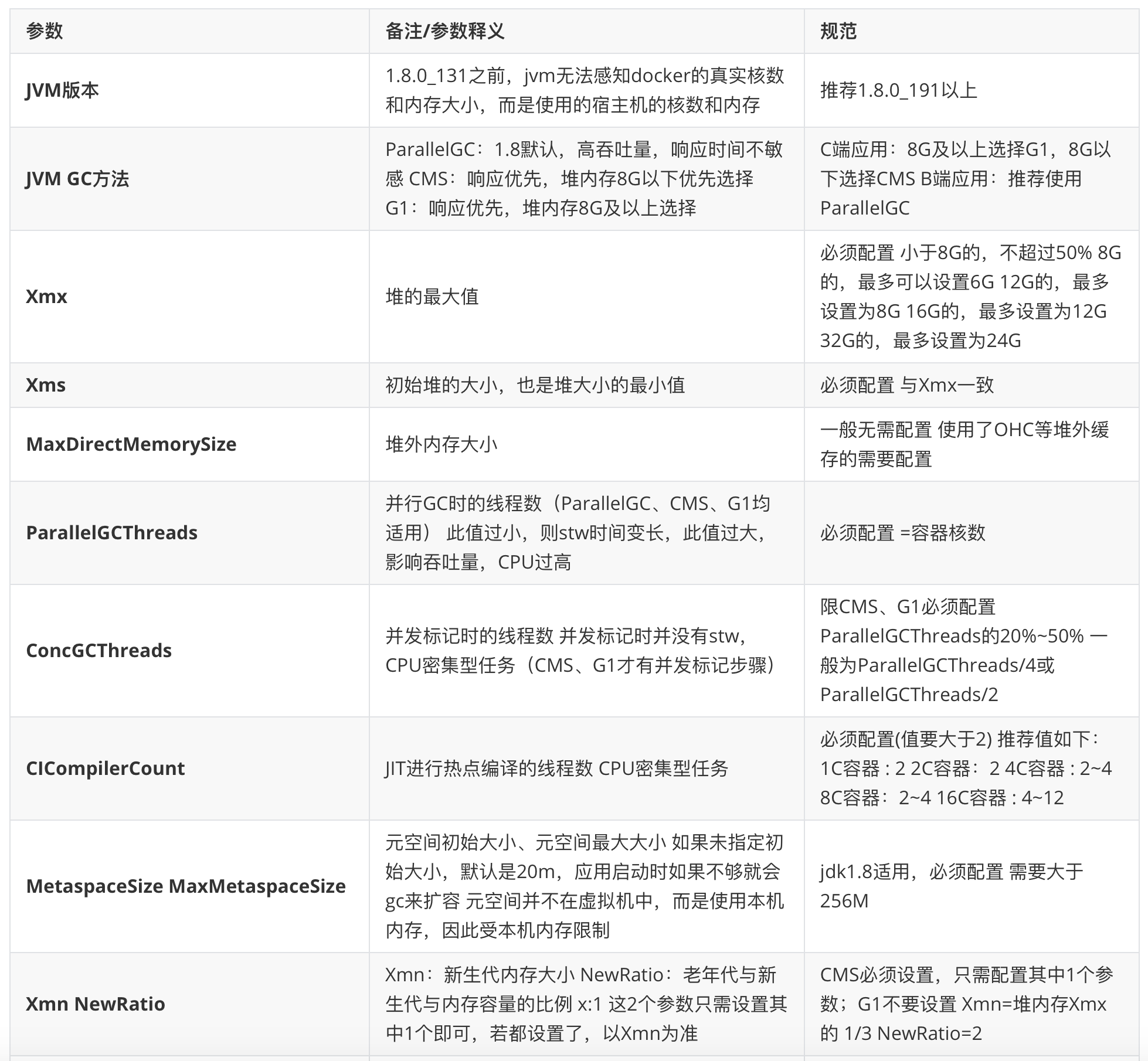
Task: Select the Xmn NewRatio parameter cell
Action: point(189,1004)
